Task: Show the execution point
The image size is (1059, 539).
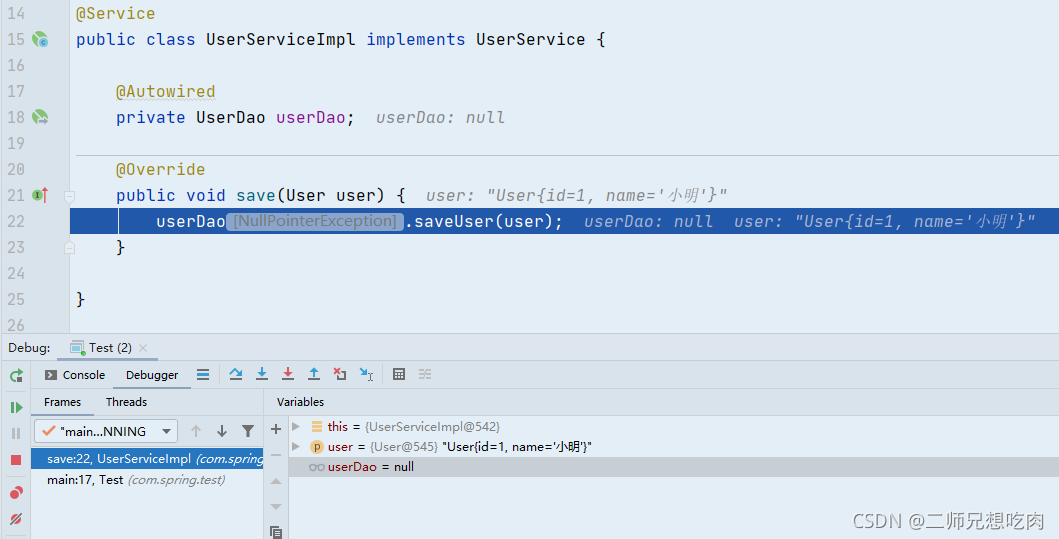Action: [x=203, y=374]
